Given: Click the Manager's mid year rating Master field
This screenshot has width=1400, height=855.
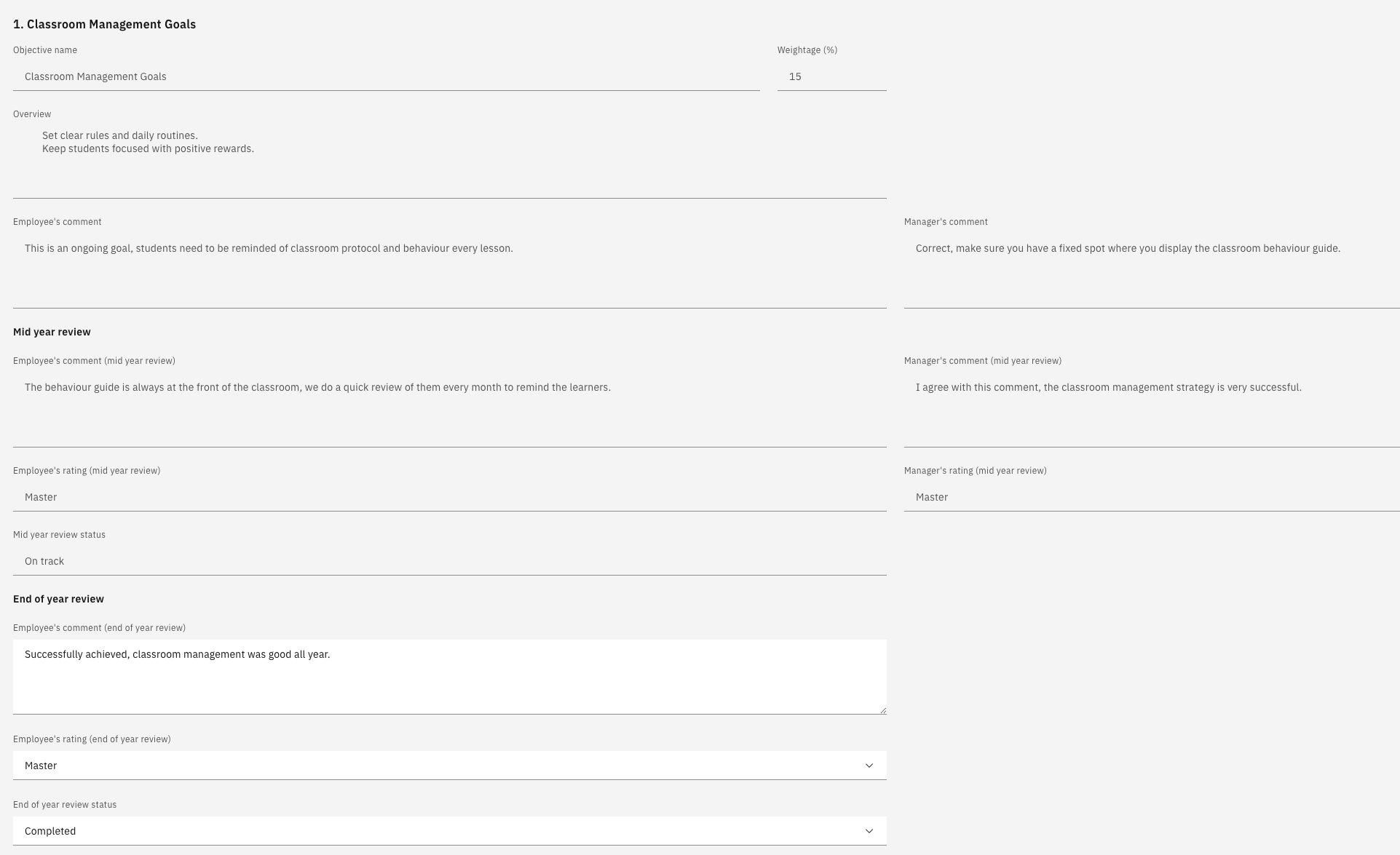Looking at the screenshot, I should click(x=1152, y=497).
